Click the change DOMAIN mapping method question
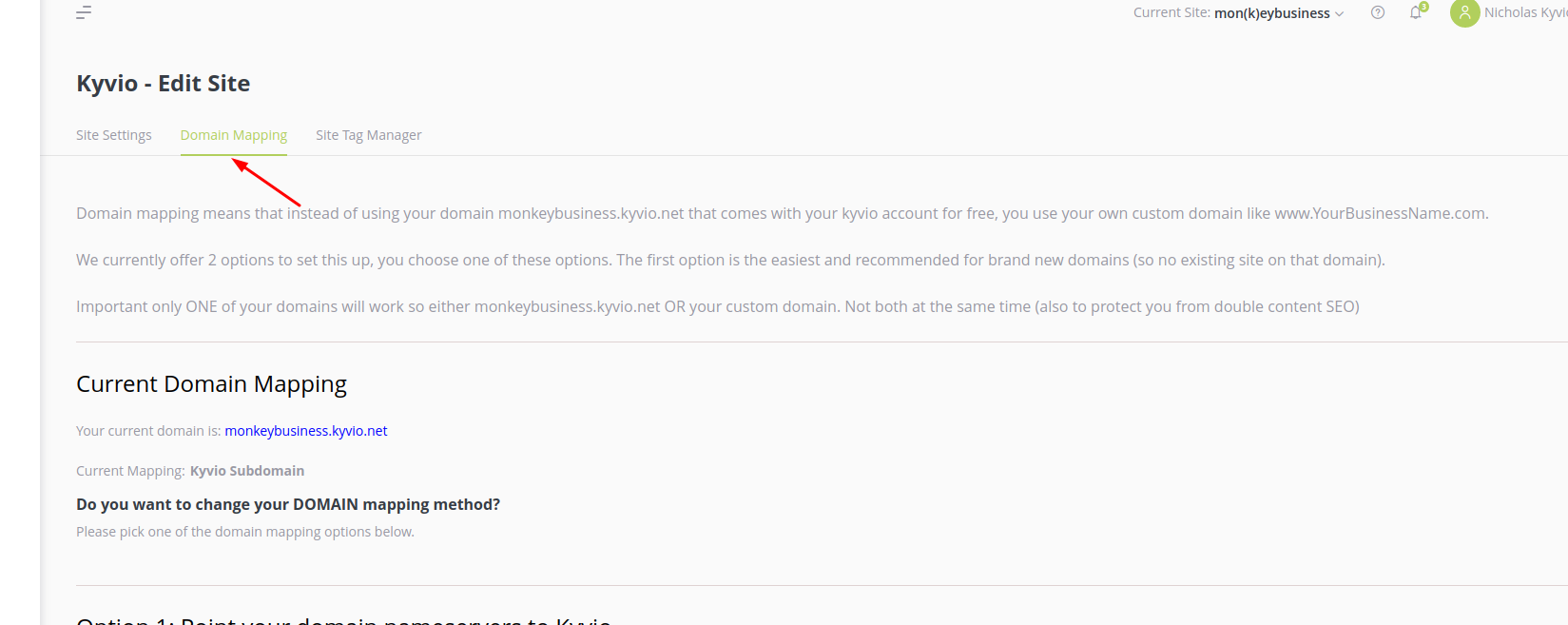This screenshot has width=1568, height=625. 288,504
